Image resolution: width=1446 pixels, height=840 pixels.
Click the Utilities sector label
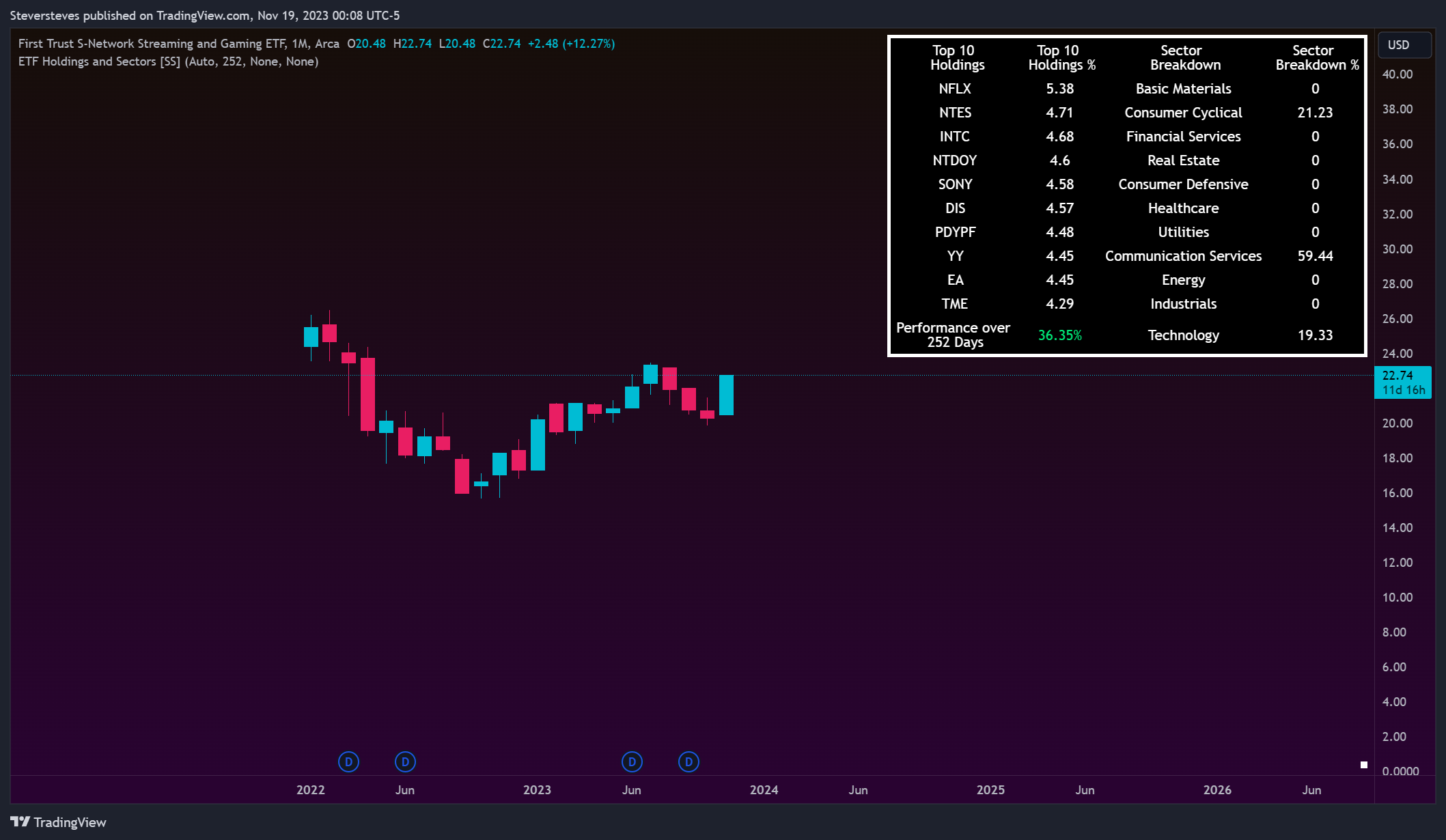point(1183,232)
